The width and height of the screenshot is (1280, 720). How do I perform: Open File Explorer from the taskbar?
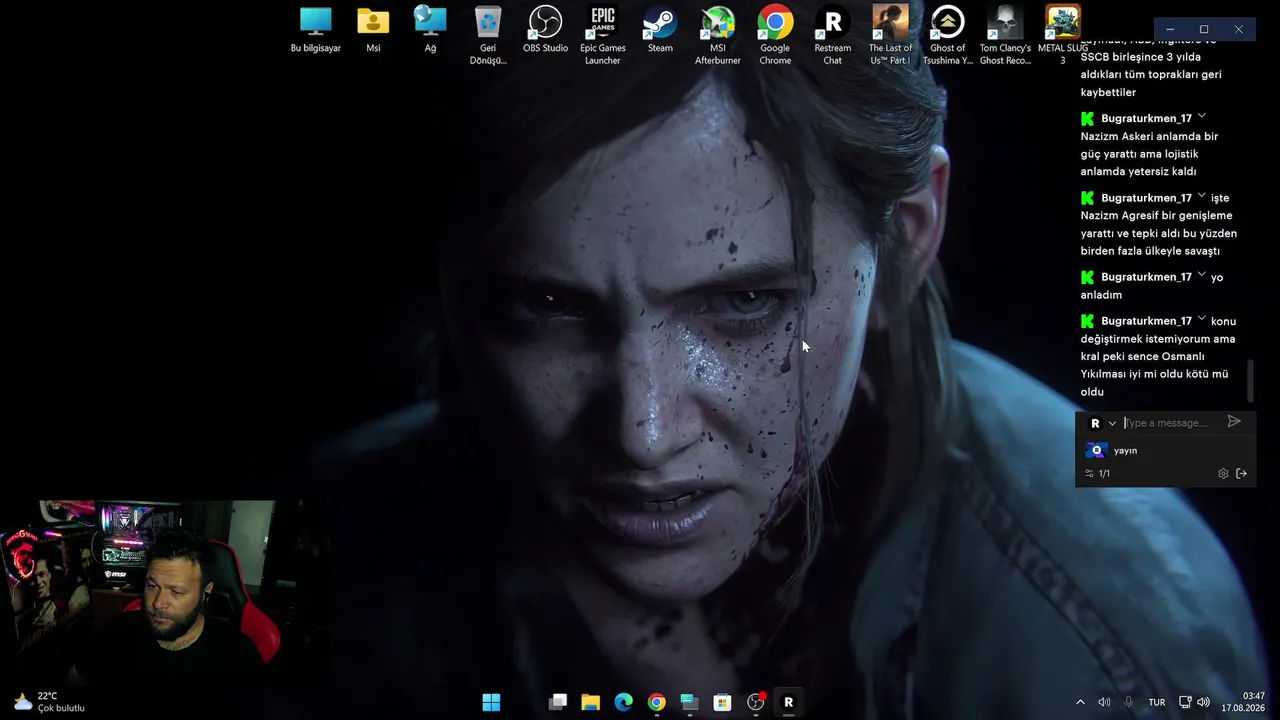pos(591,702)
